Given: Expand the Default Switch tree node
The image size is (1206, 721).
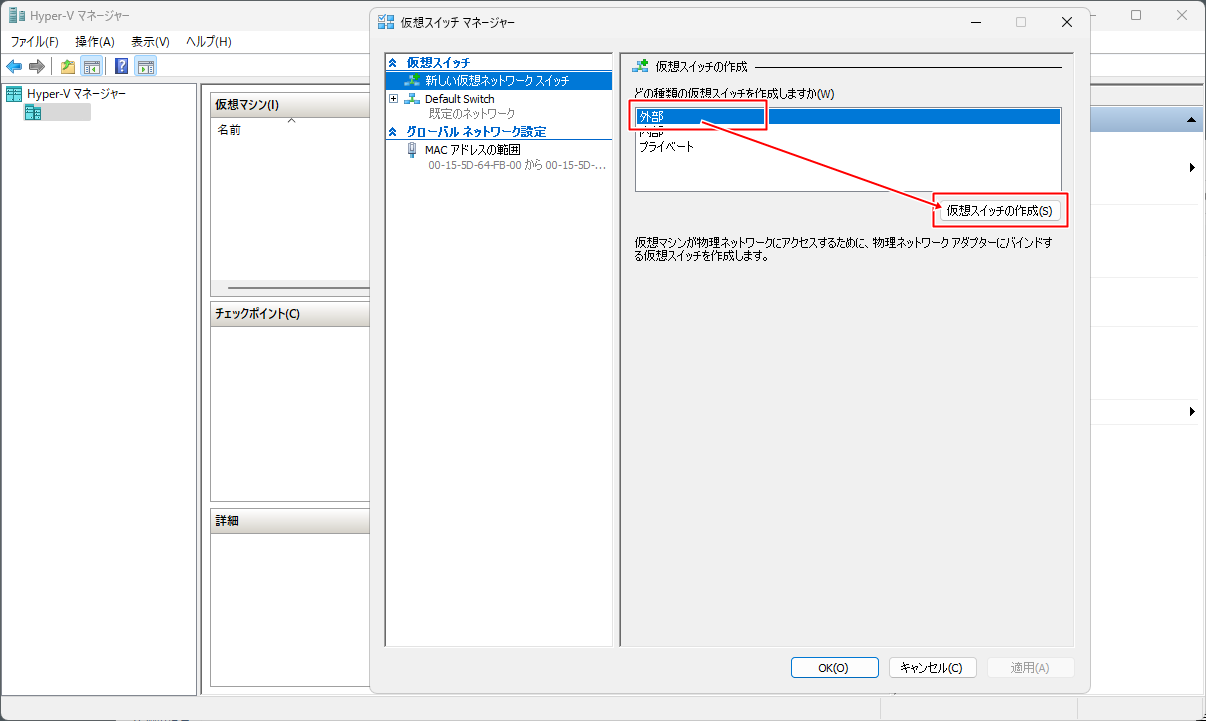Looking at the screenshot, I should [394, 99].
